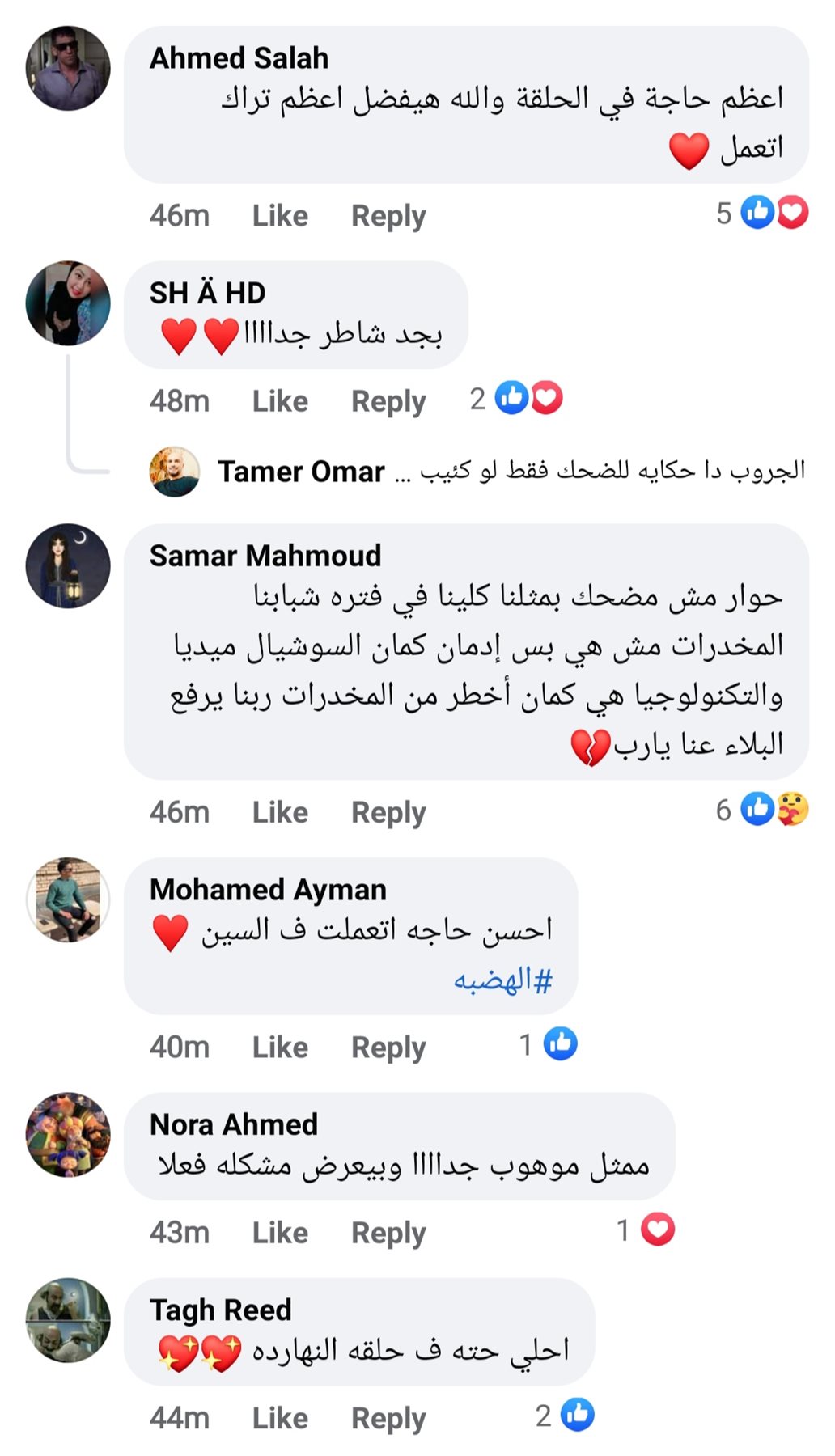Click like reaction icon on Mohamed Ayman's comment

(x=561, y=1043)
